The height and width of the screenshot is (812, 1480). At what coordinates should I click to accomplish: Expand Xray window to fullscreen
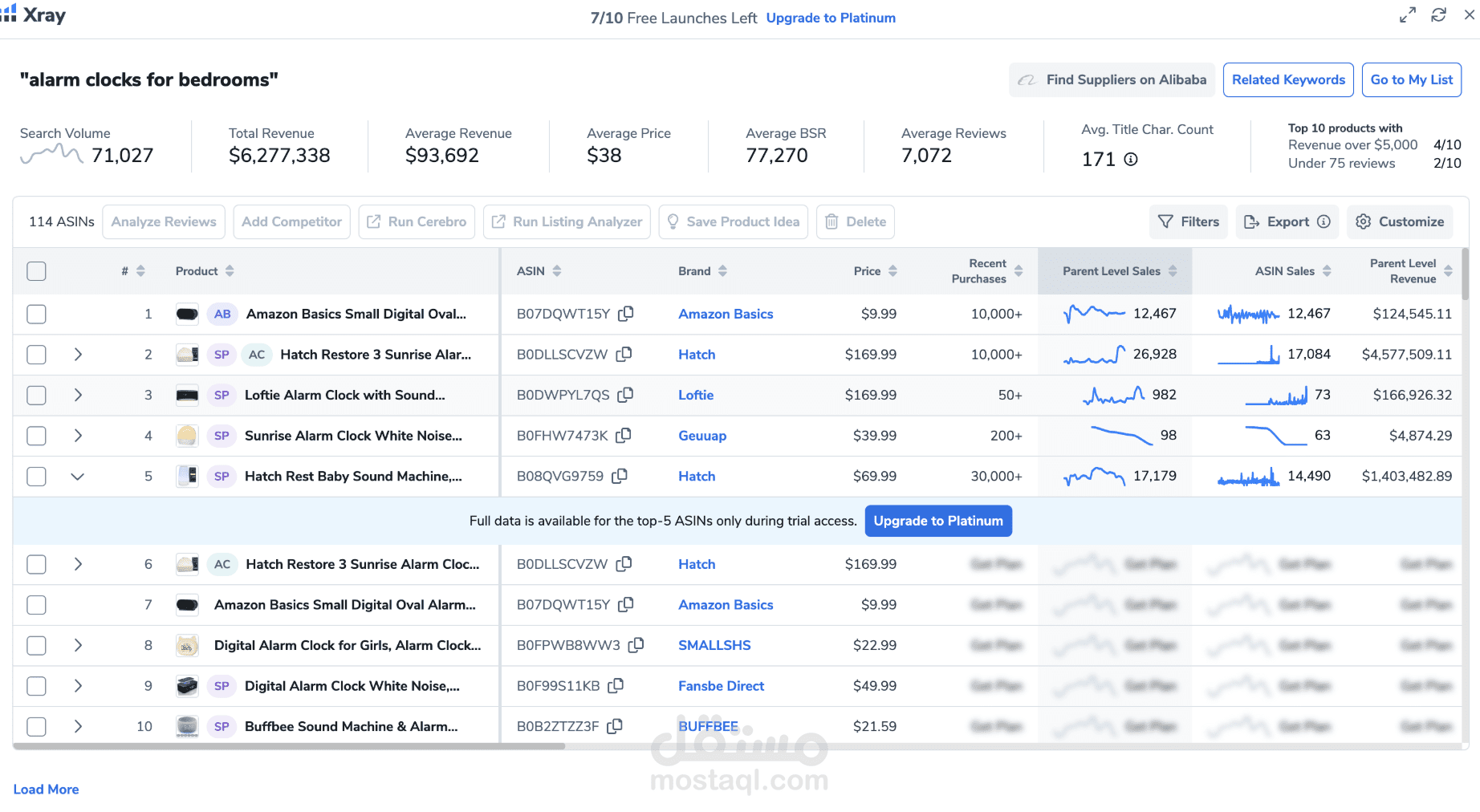point(1407,15)
